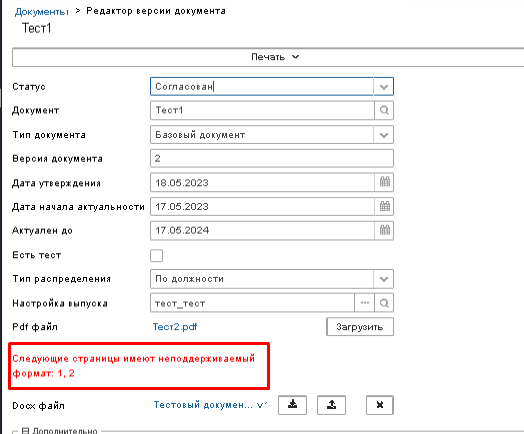
Task: Click the Версия документа input field
Action: pyautogui.click(x=272, y=158)
